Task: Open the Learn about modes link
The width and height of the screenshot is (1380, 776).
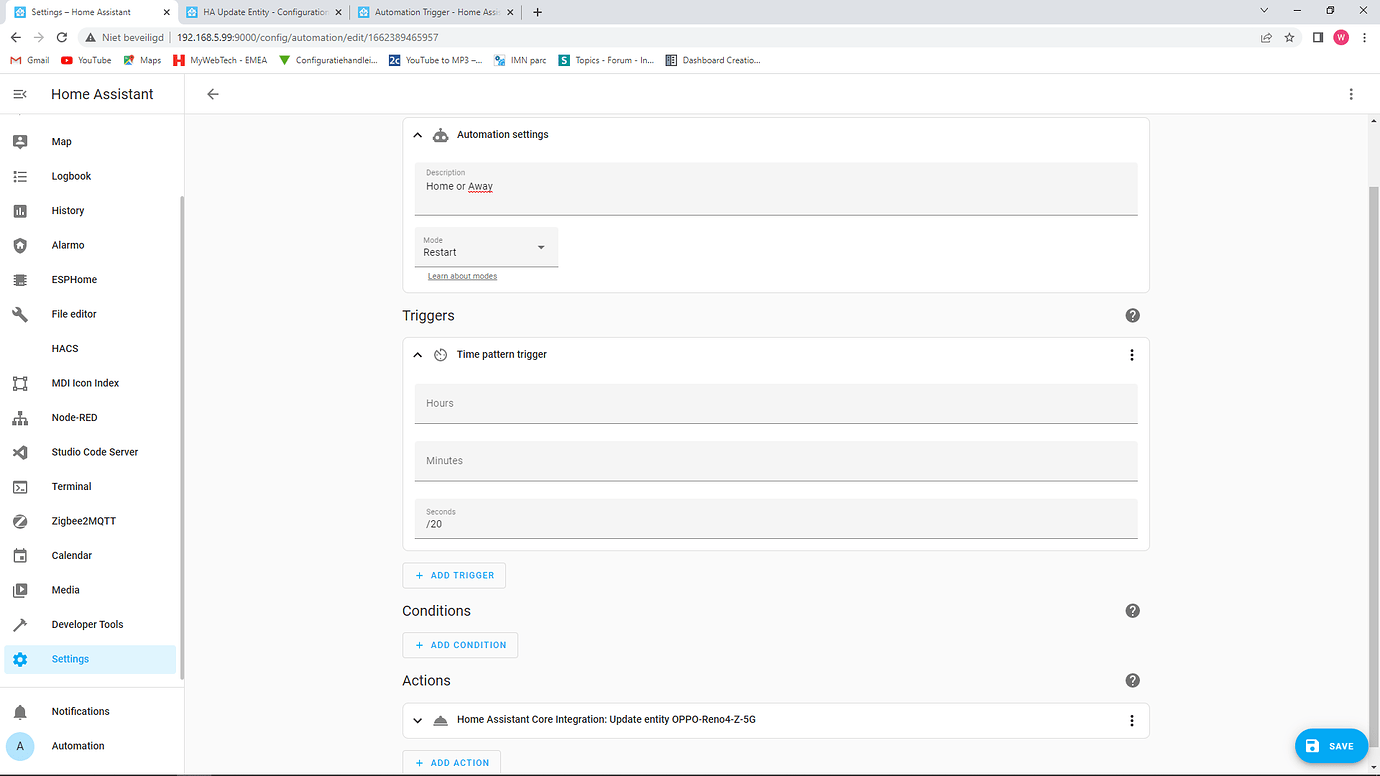Action: [462, 275]
